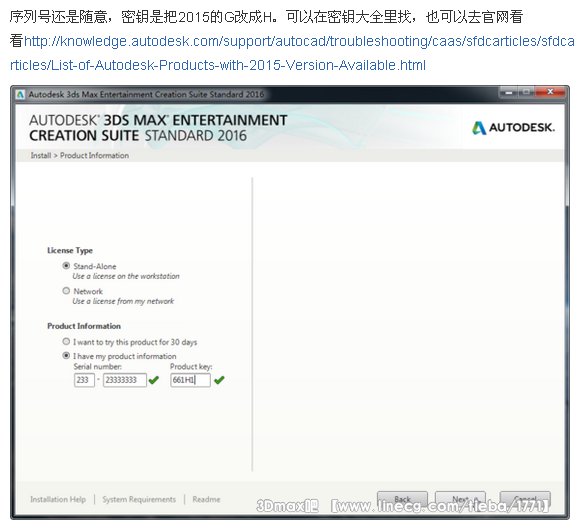The image size is (578, 523).
Task: Click the green checkmark beside serial number
Action: coord(154,380)
